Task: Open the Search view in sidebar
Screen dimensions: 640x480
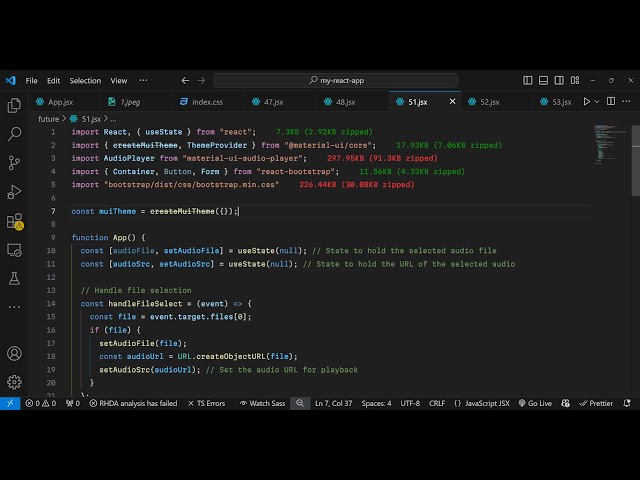Action: (x=14, y=133)
